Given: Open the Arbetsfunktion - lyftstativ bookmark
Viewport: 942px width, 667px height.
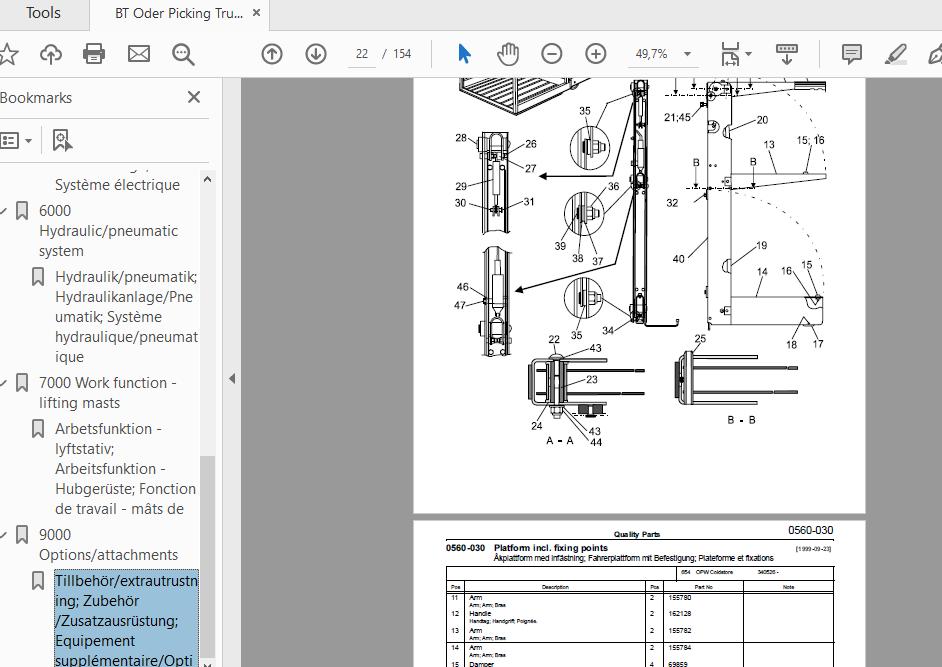Looking at the screenshot, I should point(125,469).
